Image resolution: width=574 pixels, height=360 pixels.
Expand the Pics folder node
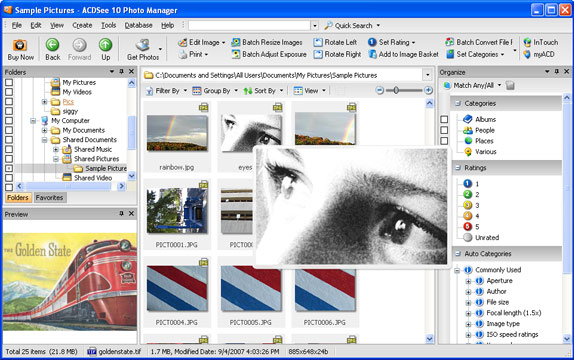coord(44,102)
